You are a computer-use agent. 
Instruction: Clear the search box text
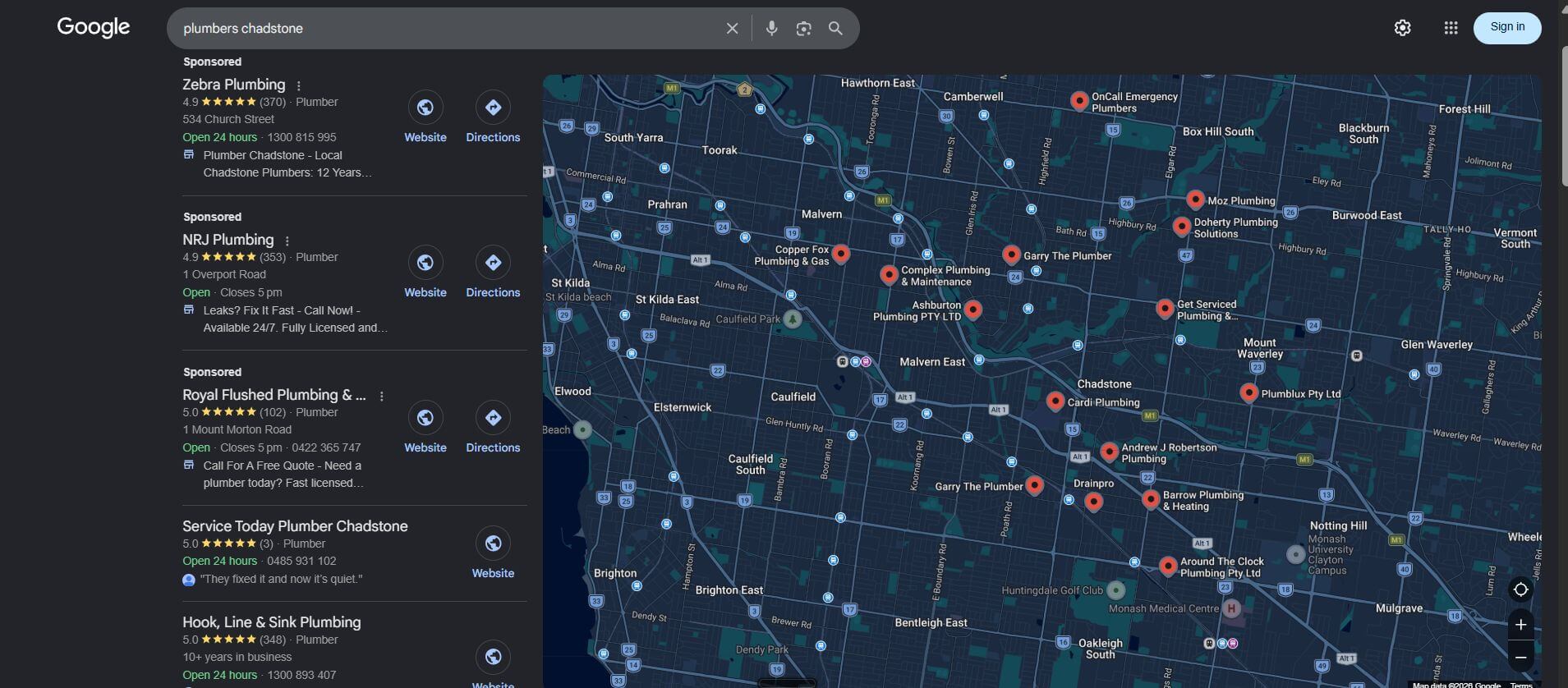coord(732,29)
